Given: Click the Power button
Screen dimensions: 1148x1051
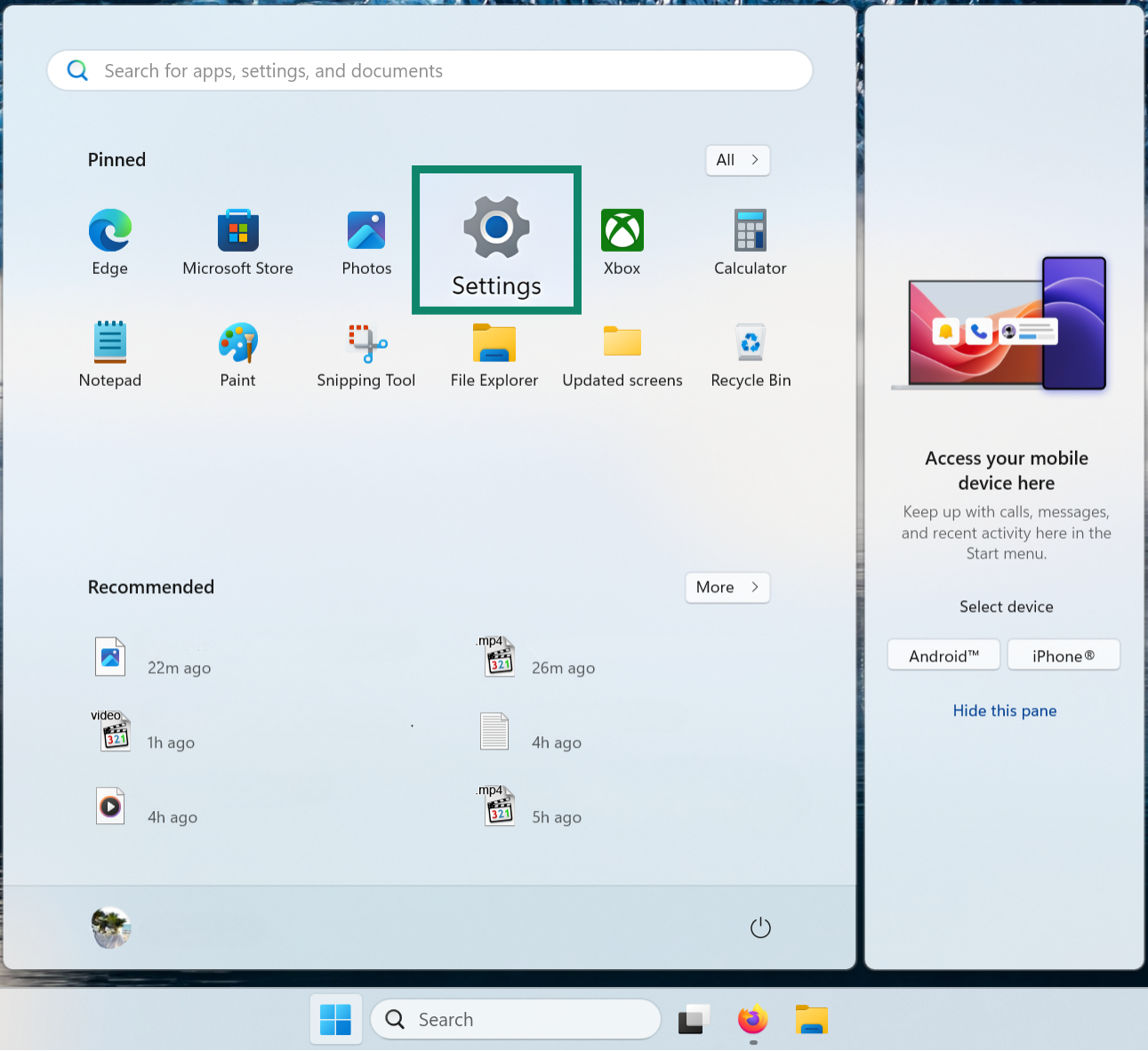Looking at the screenshot, I should coord(760,927).
